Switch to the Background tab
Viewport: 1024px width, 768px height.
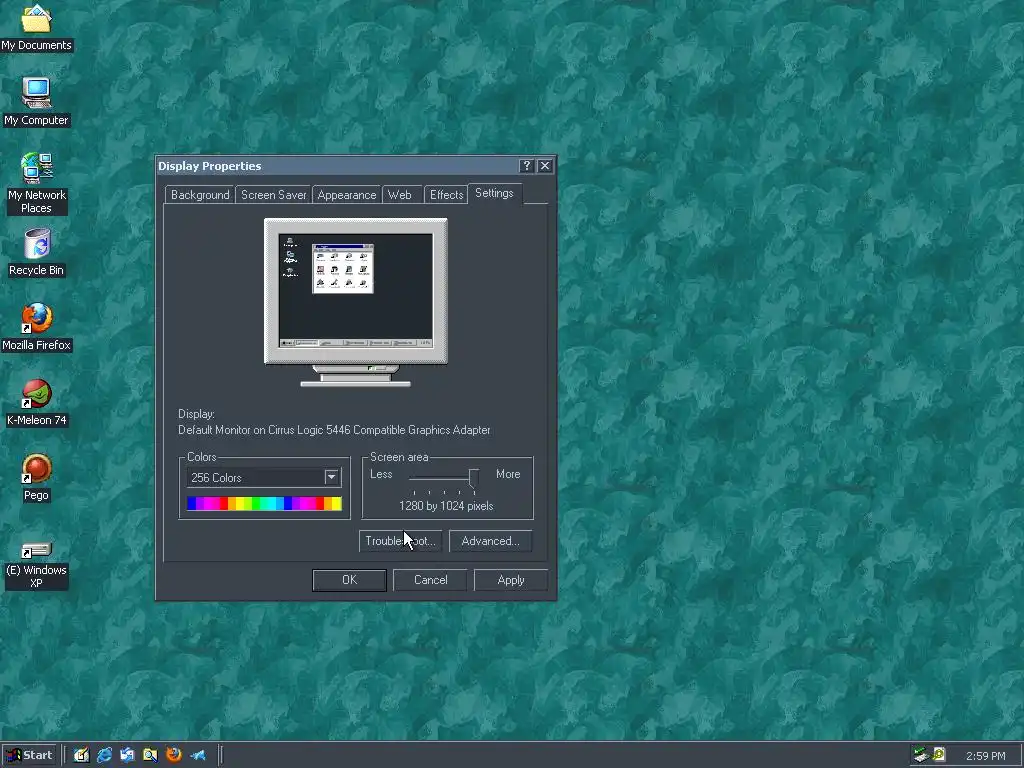(x=200, y=195)
